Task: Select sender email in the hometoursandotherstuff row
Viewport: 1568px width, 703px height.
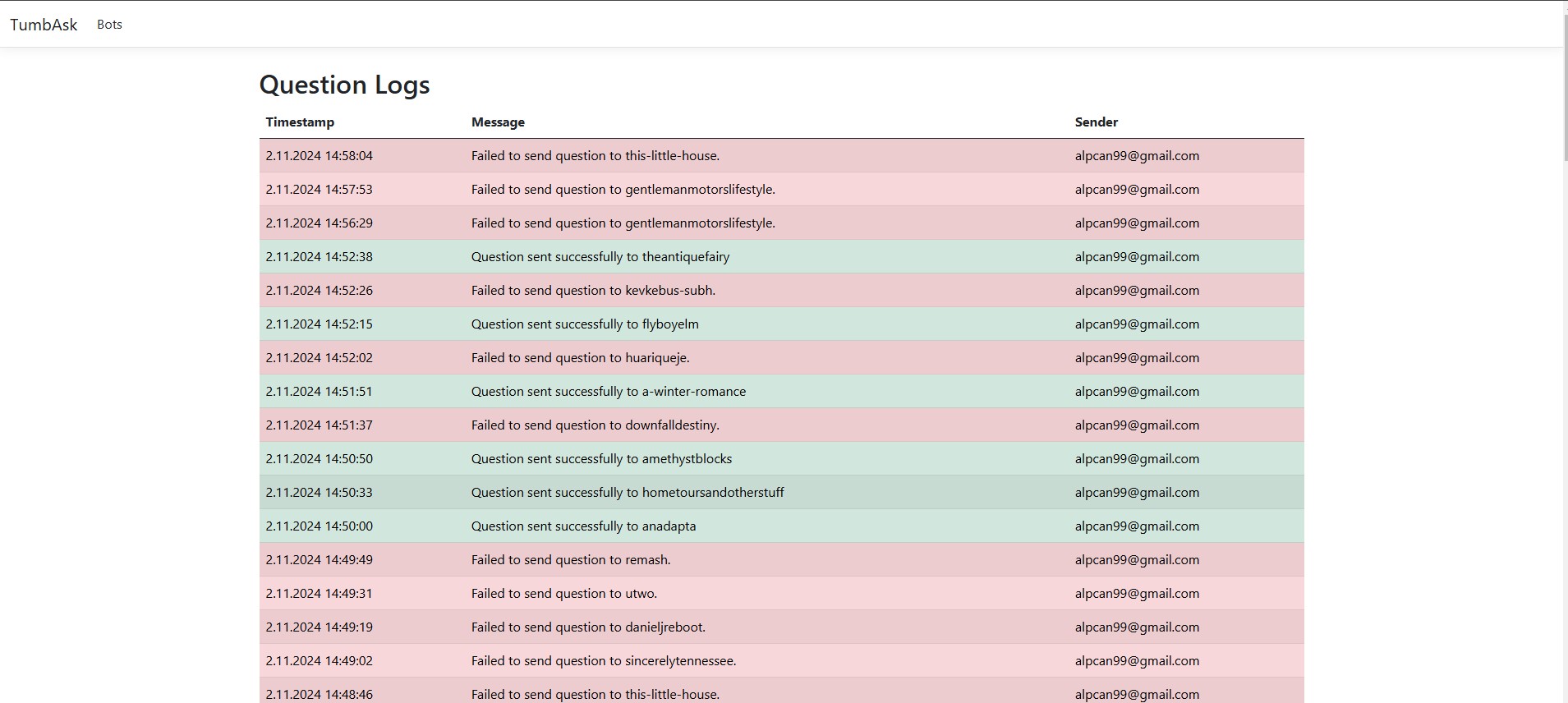Action: click(x=1137, y=493)
